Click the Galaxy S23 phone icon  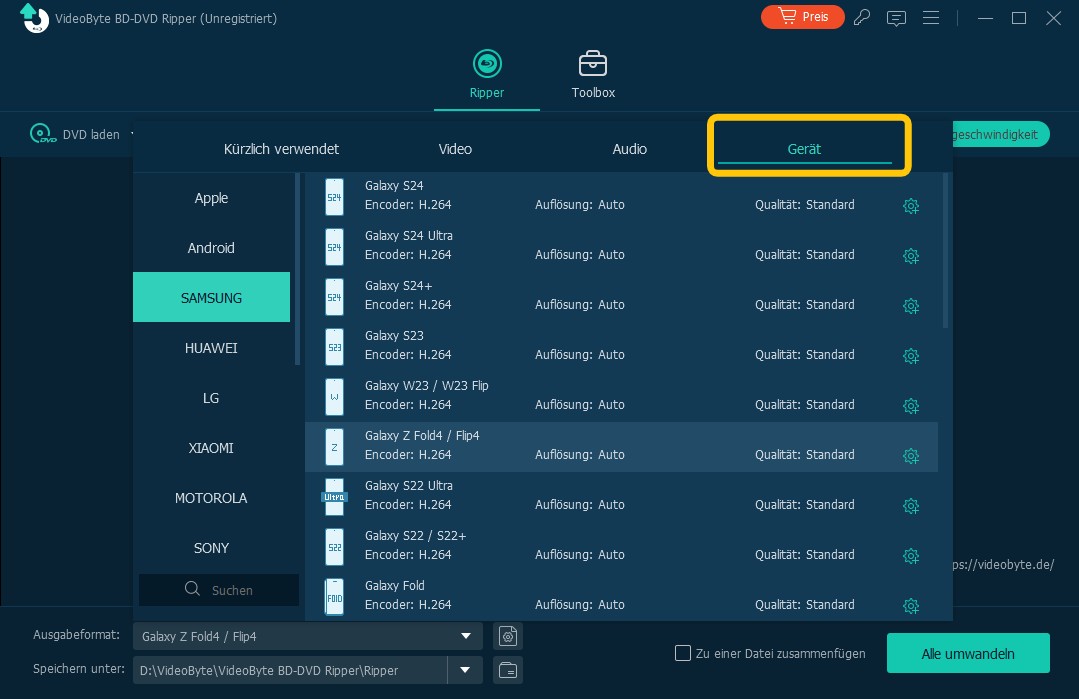334,347
